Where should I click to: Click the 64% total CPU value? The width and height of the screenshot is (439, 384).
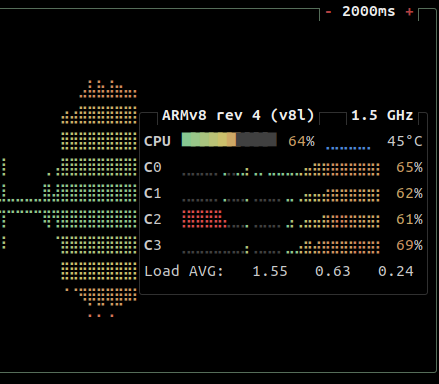(x=301, y=141)
